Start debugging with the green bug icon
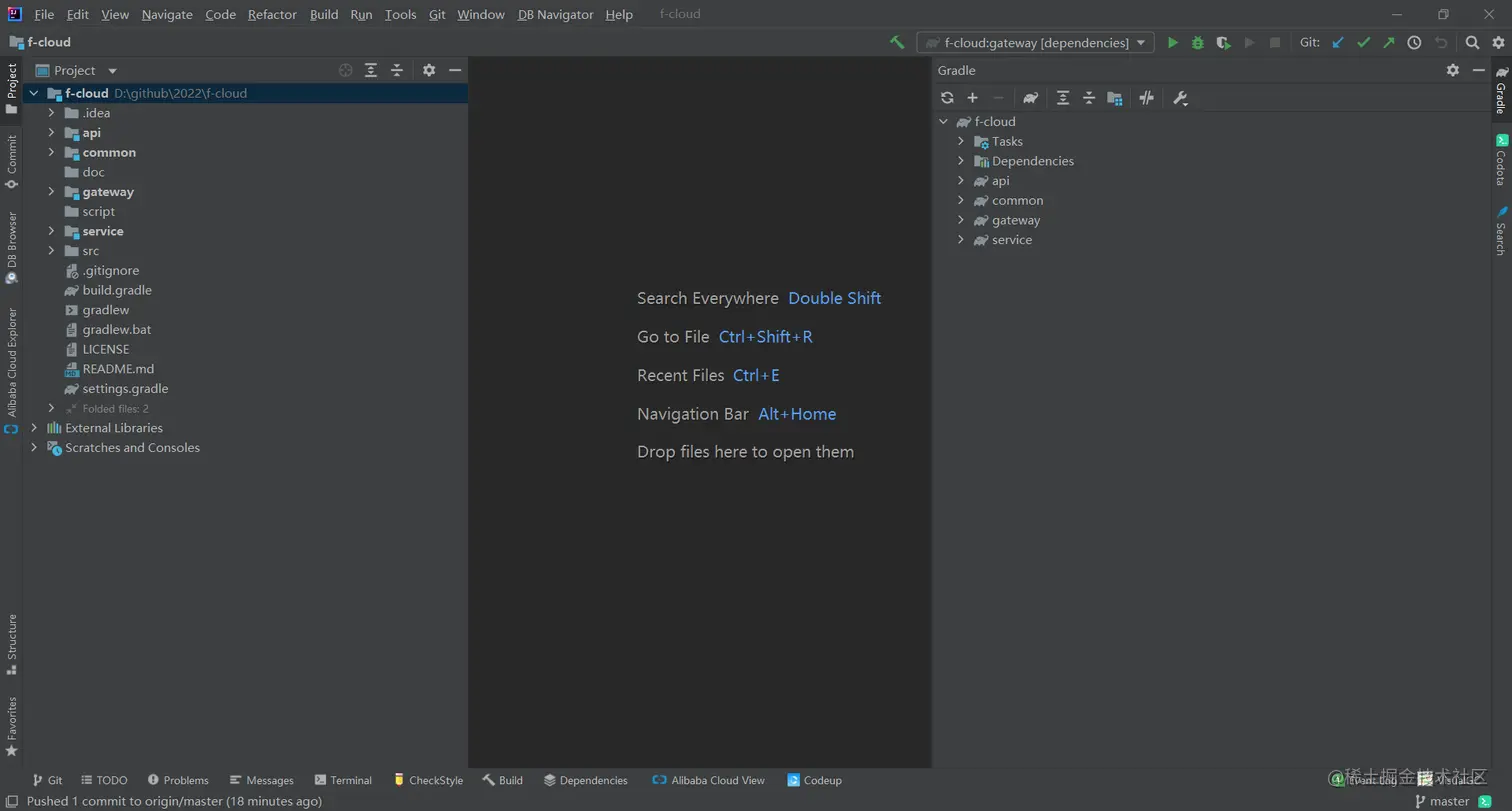Screen dimensions: 1512x811 [1198, 43]
